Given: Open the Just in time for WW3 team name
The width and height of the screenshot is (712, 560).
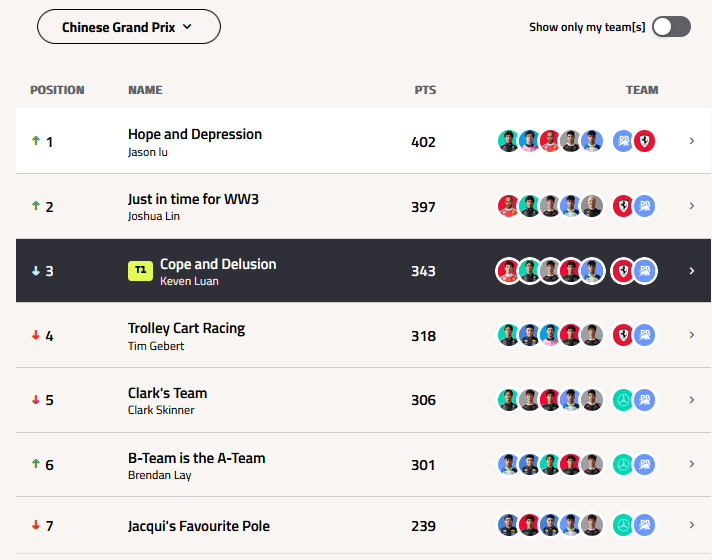Looking at the screenshot, I should [x=193, y=199].
